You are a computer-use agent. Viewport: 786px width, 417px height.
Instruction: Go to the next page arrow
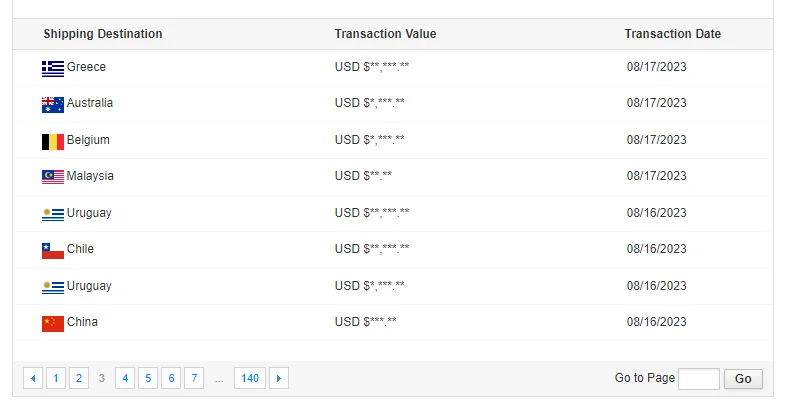(x=279, y=378)
